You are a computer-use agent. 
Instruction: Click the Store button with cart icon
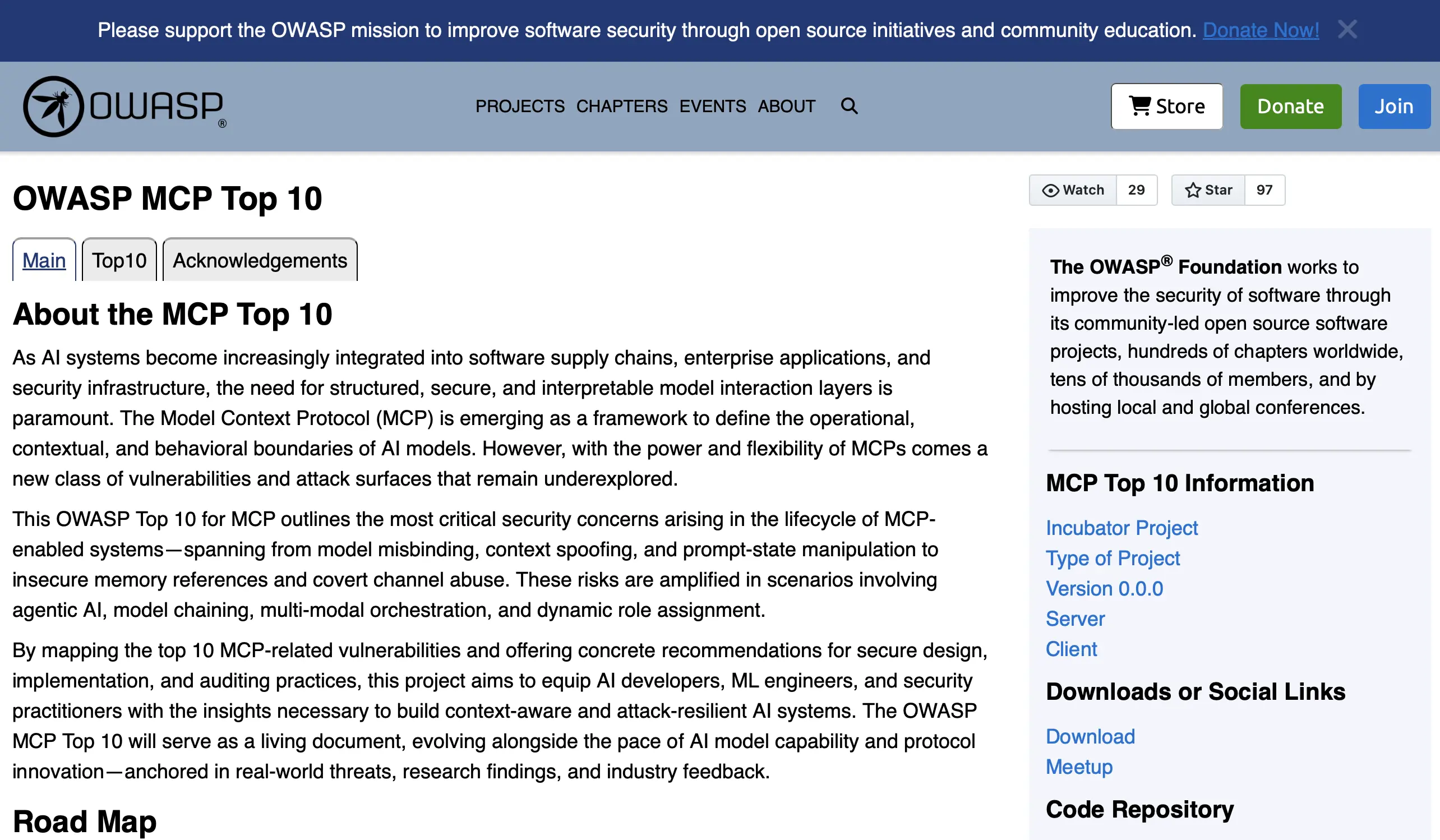pos(1166,107)
